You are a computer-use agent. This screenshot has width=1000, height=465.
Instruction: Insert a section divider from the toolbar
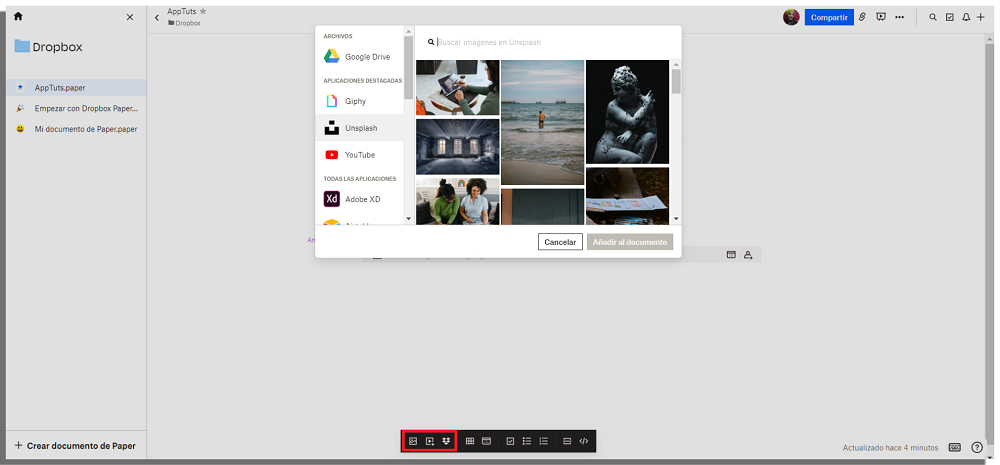567,441
